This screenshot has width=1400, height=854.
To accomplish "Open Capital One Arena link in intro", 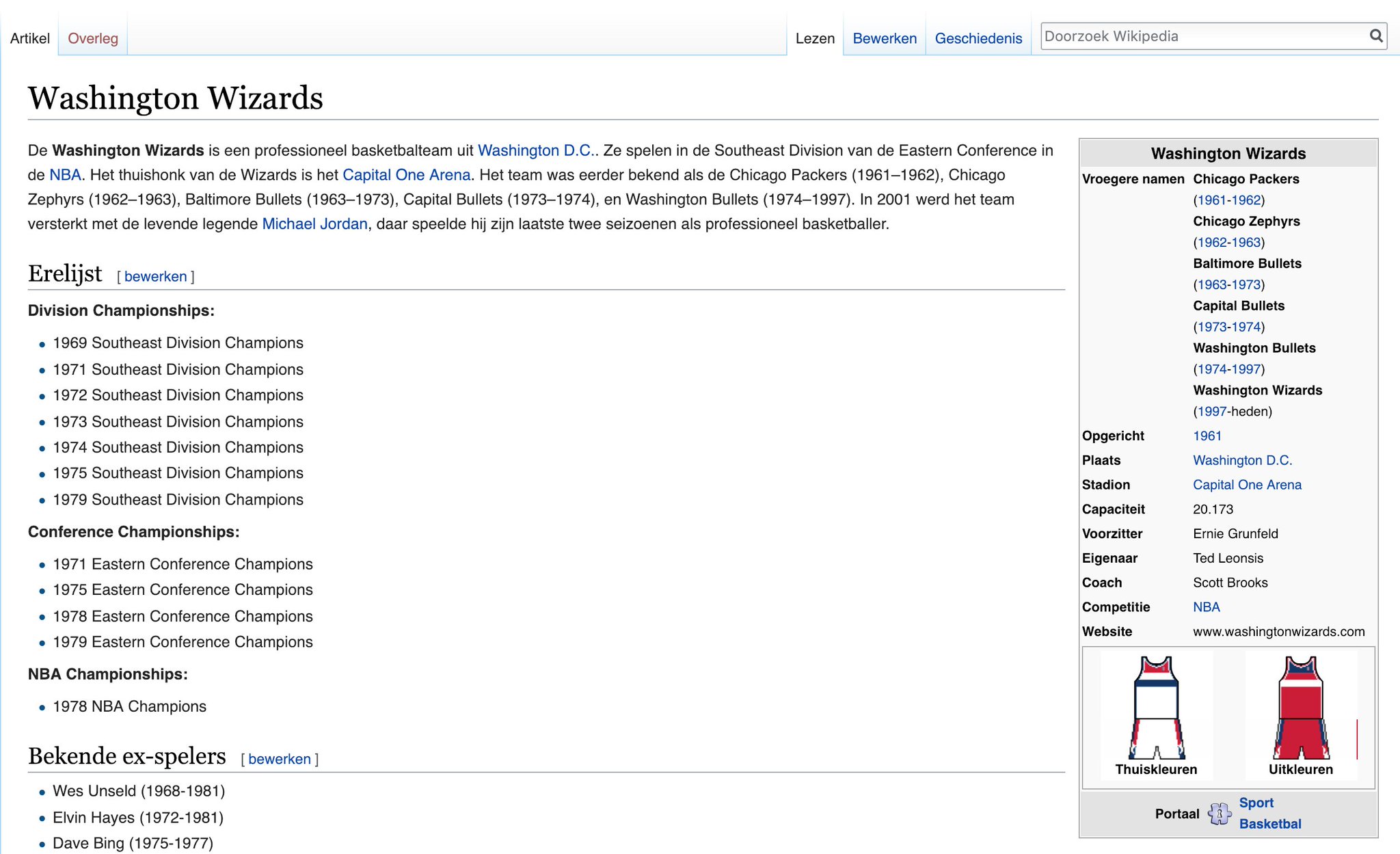I will coord(406,174).
